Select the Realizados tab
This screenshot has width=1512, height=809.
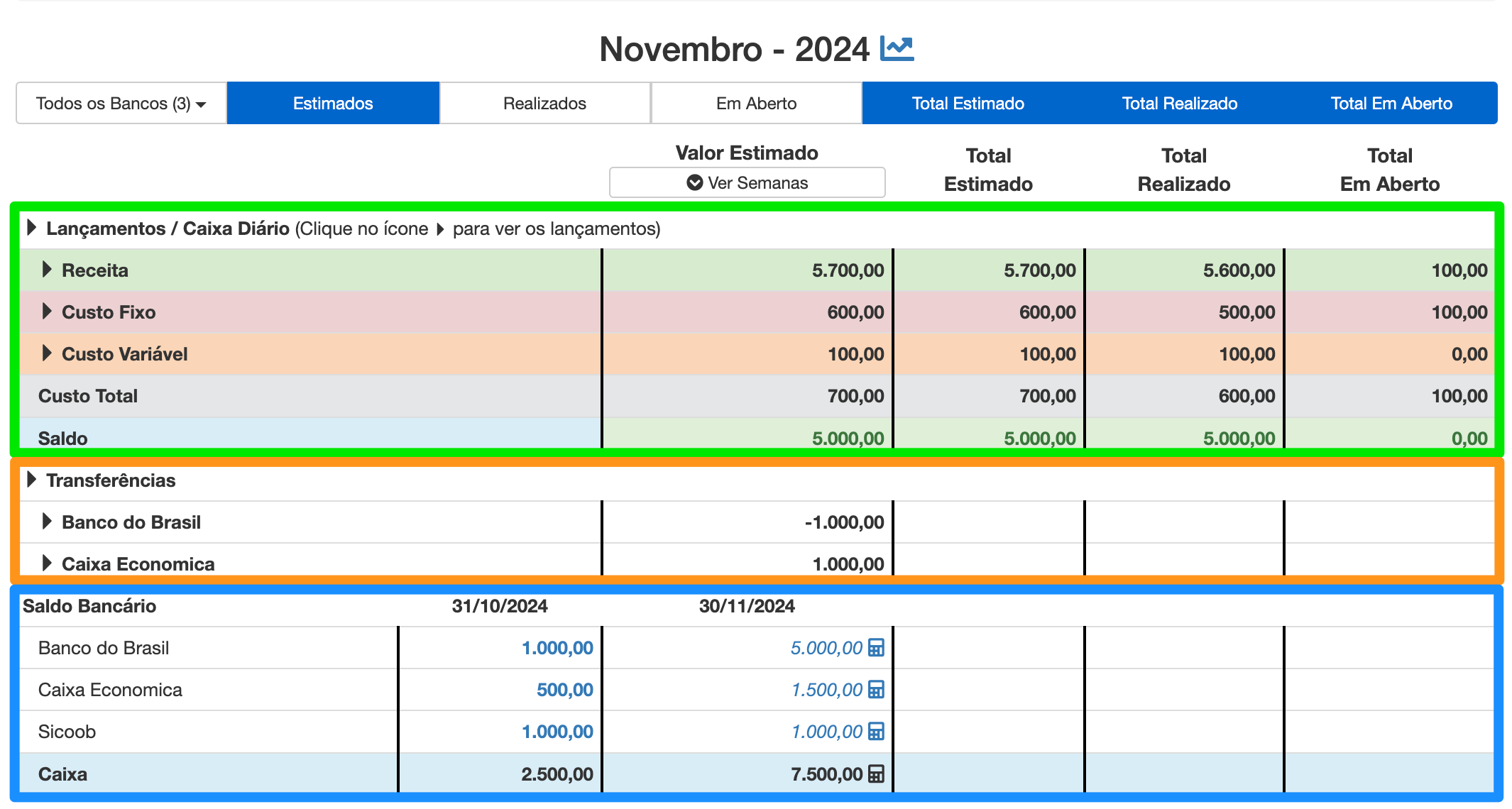click(x=544, y=103)
